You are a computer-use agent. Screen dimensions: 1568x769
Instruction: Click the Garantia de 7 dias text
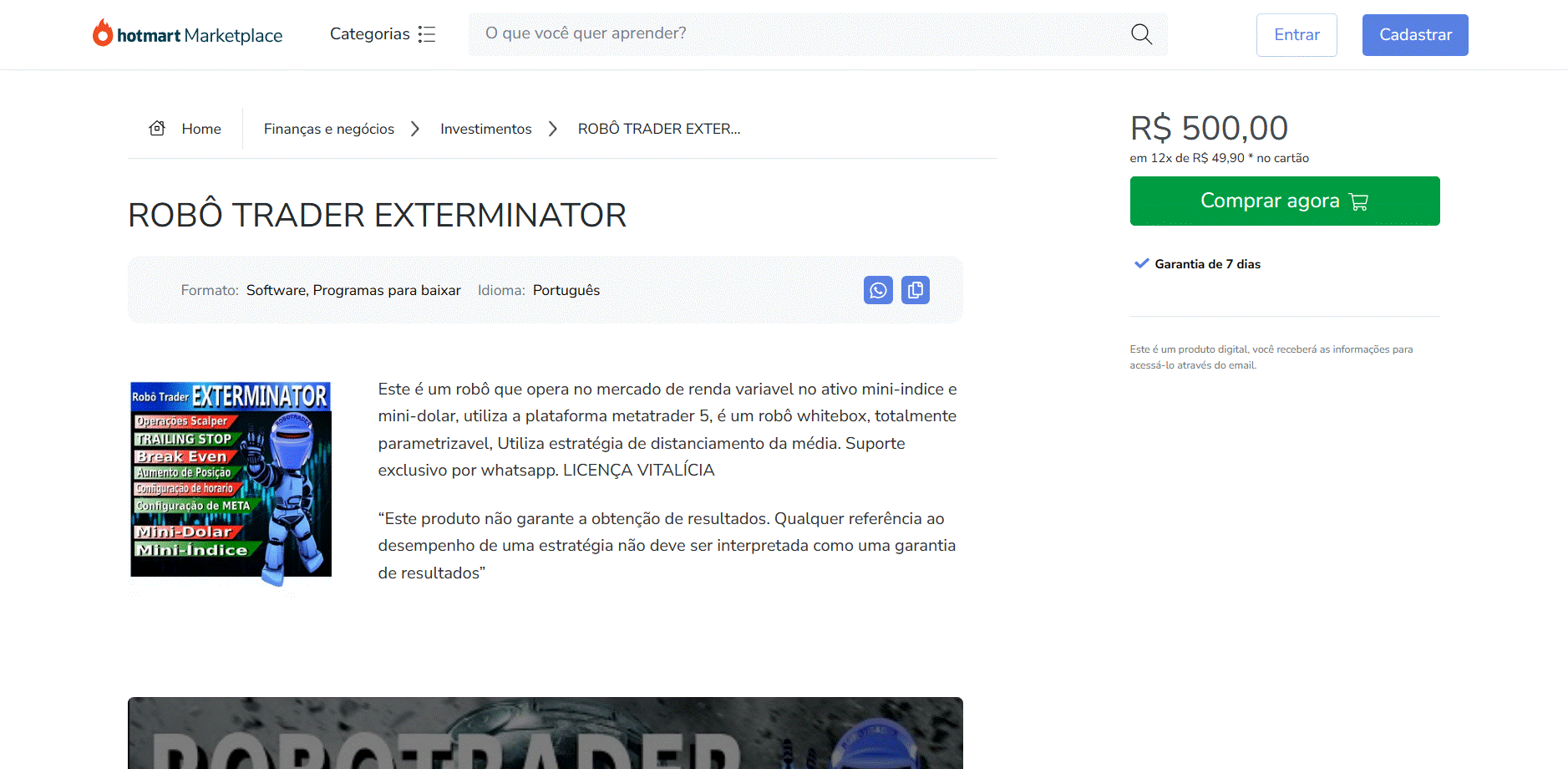[1208, 264]
